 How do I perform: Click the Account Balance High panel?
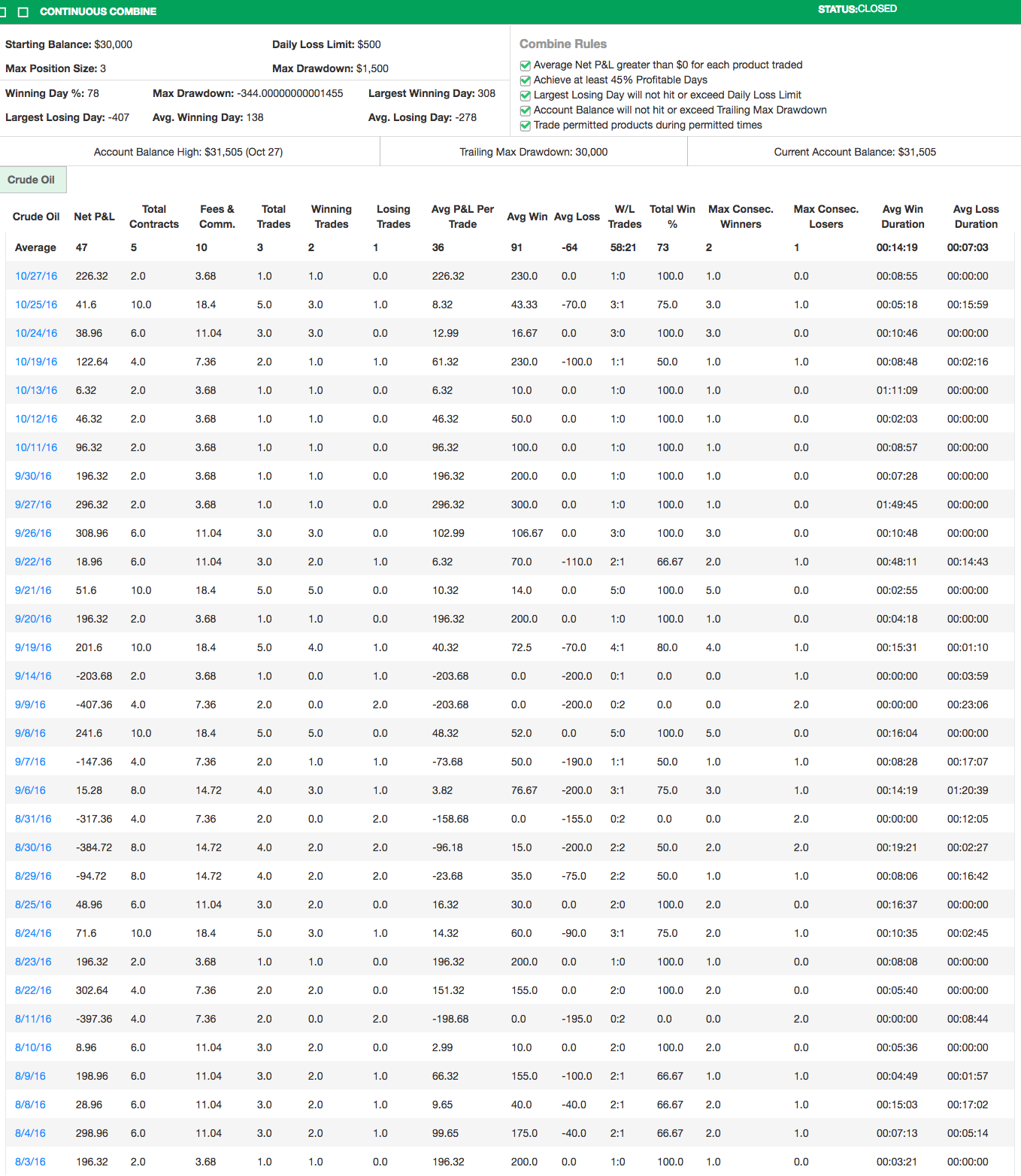(190, 151)
